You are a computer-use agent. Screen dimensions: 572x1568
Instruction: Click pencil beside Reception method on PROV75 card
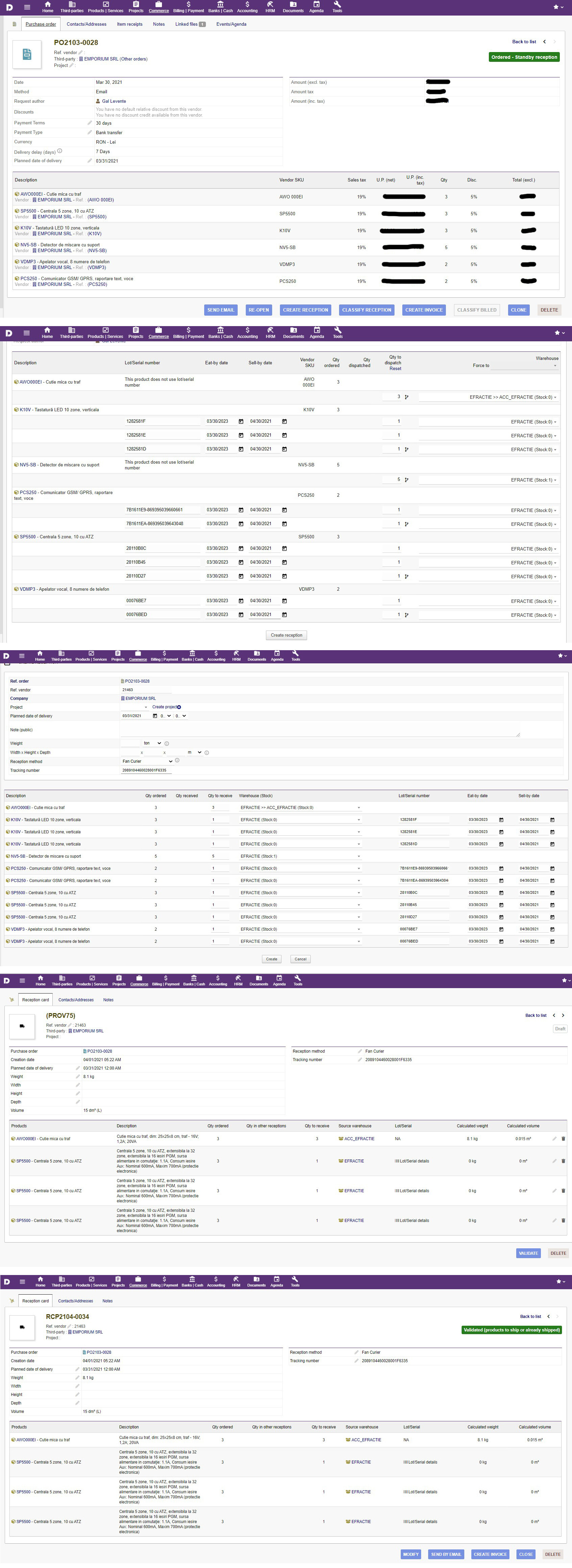pos(360,1051)
